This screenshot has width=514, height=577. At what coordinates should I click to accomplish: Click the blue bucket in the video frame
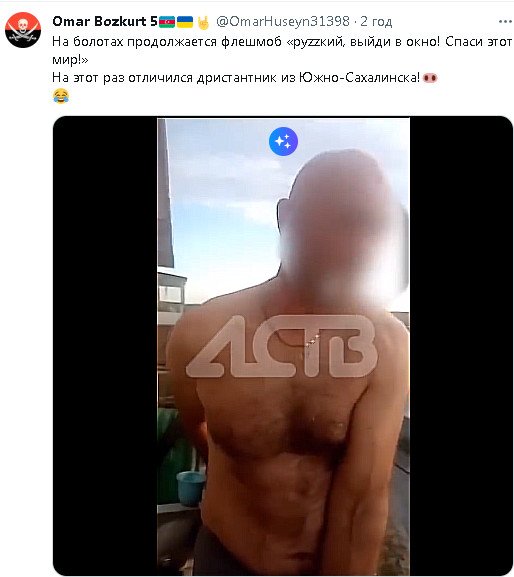coord(190,488)
